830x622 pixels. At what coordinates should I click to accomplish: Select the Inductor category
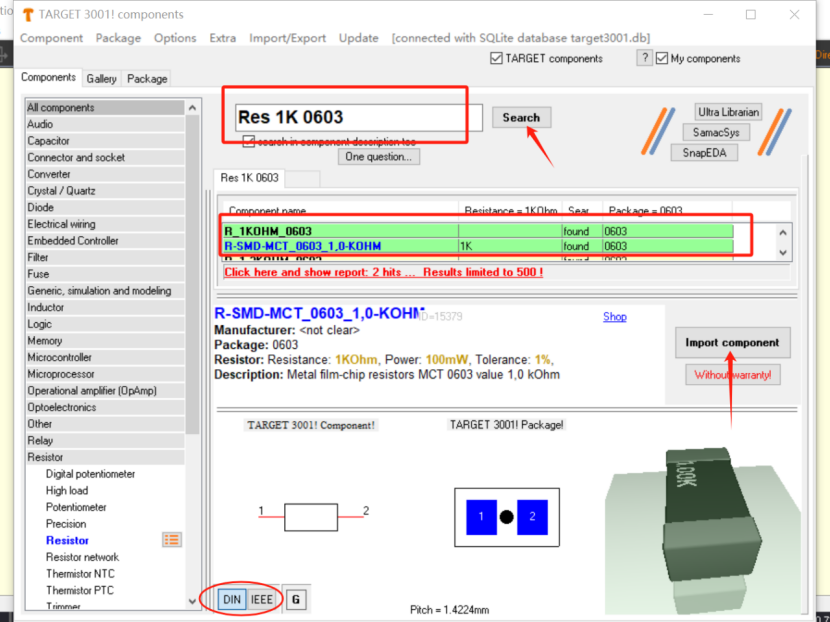pyautogui.click(x=105, y=308)
